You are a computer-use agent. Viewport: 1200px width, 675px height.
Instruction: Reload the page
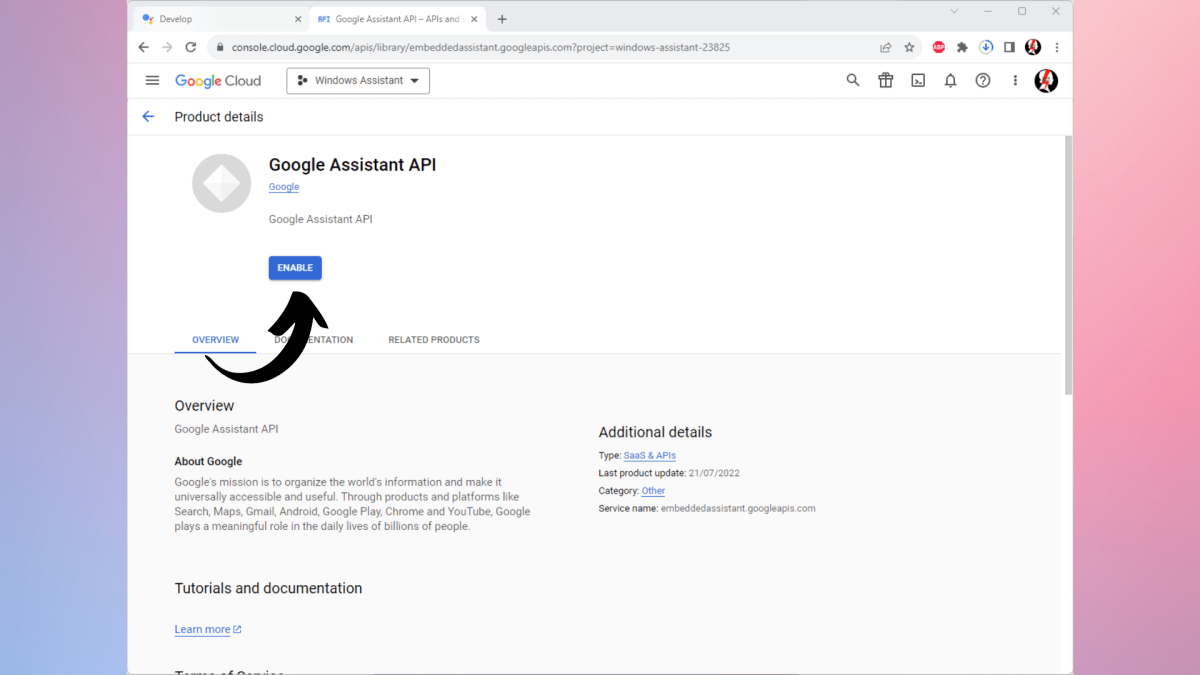click(x=191, y=47)
